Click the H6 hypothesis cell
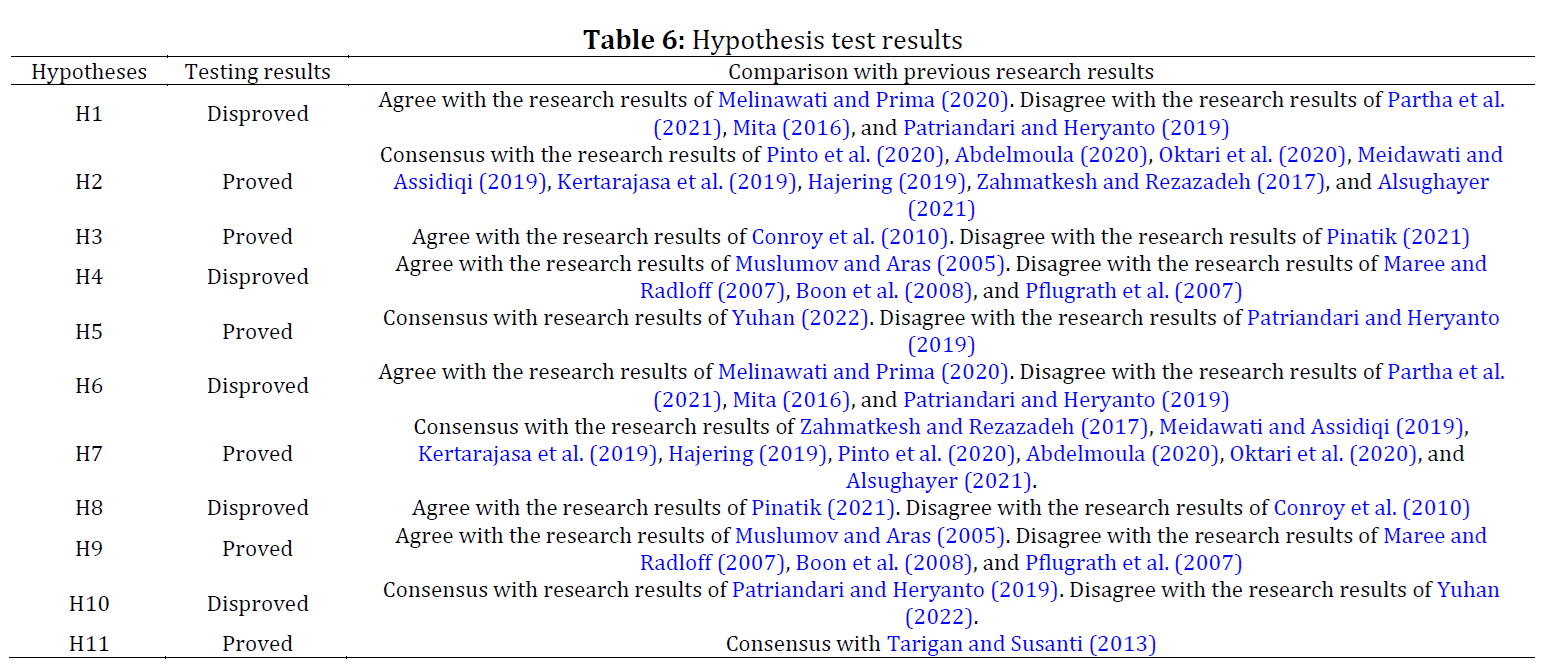1549x667 pixels. (x=89, y=386)
